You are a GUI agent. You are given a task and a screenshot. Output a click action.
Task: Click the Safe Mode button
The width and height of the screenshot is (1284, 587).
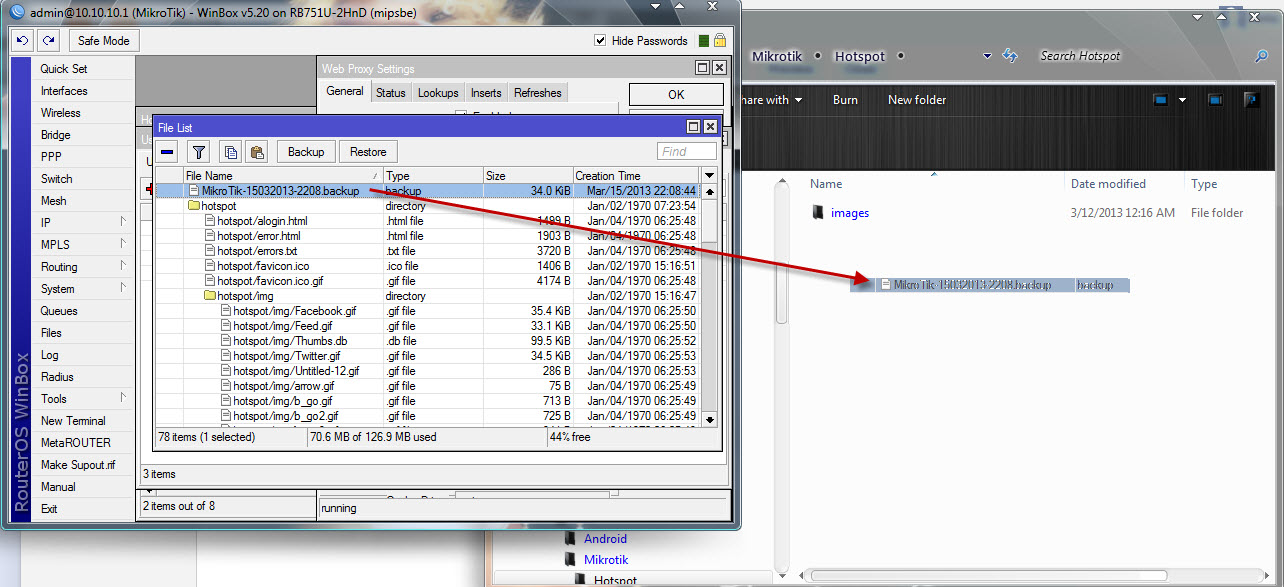[104, 41]
